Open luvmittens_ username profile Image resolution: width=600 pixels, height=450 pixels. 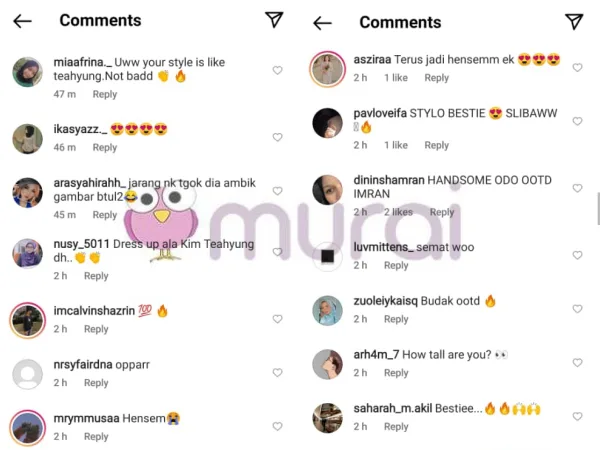383,247
